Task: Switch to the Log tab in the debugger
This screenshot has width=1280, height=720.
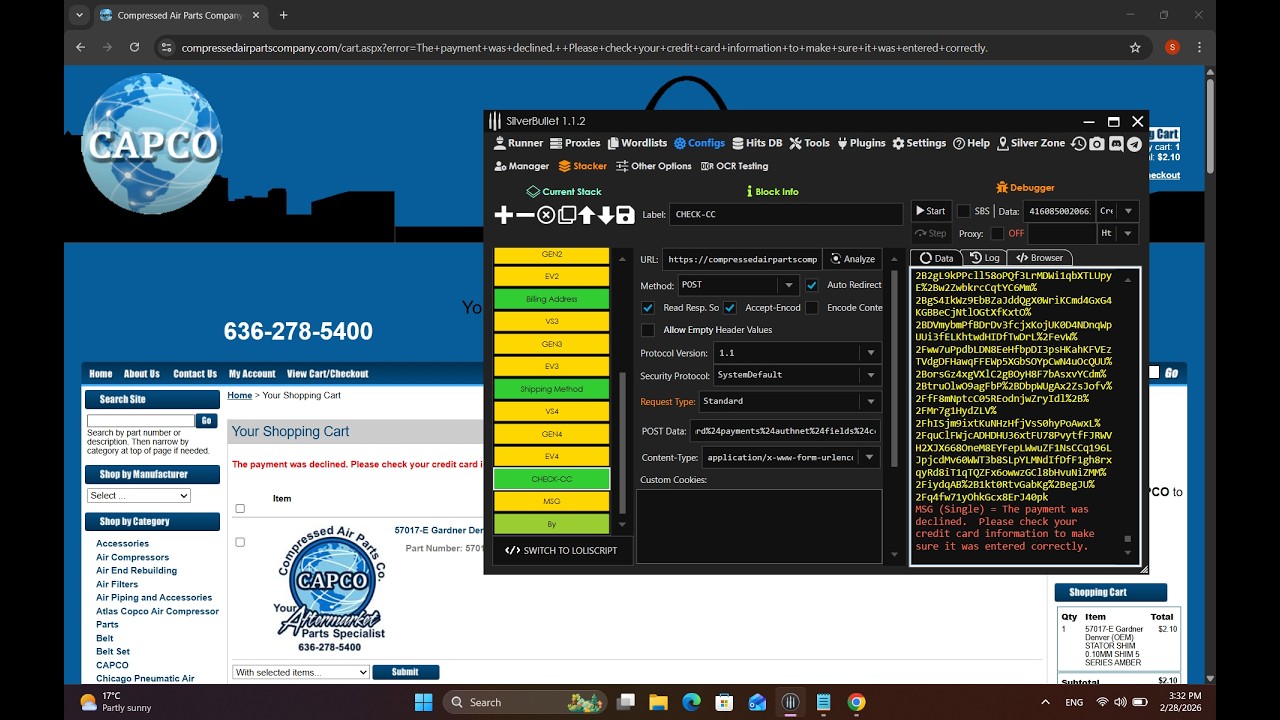Action: [985, 258]
